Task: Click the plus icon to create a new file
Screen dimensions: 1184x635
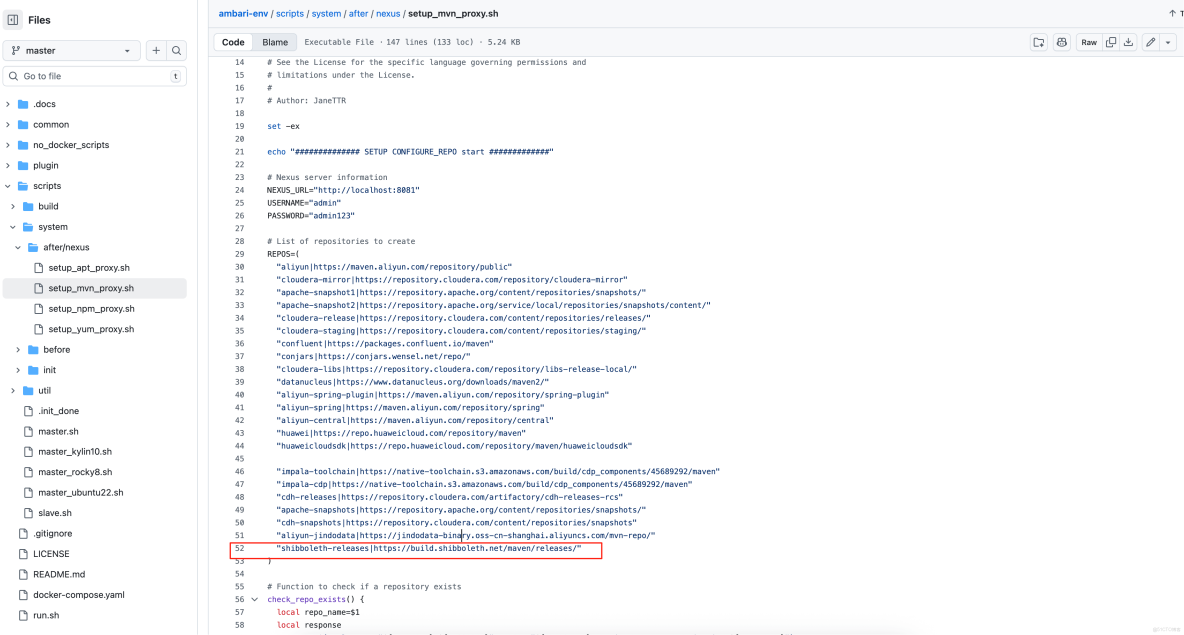Action: (x=155, y=50)
